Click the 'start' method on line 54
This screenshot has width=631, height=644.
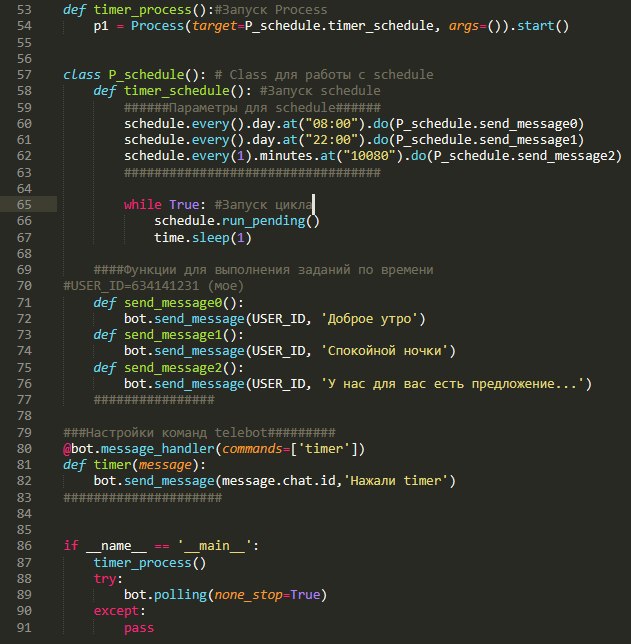536,26
